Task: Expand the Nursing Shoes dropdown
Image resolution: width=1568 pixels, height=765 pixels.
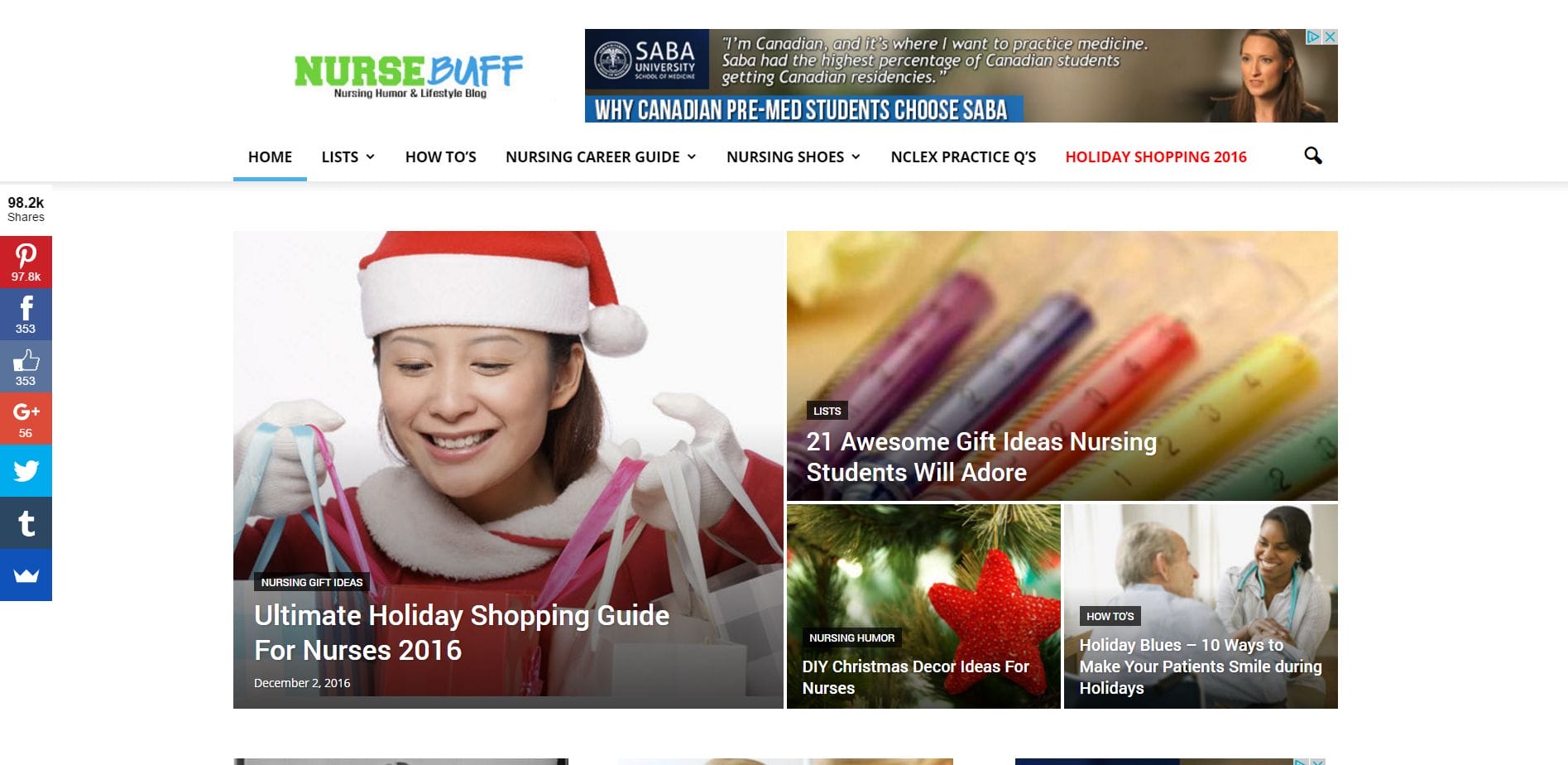Action: [x=793, y=156]
